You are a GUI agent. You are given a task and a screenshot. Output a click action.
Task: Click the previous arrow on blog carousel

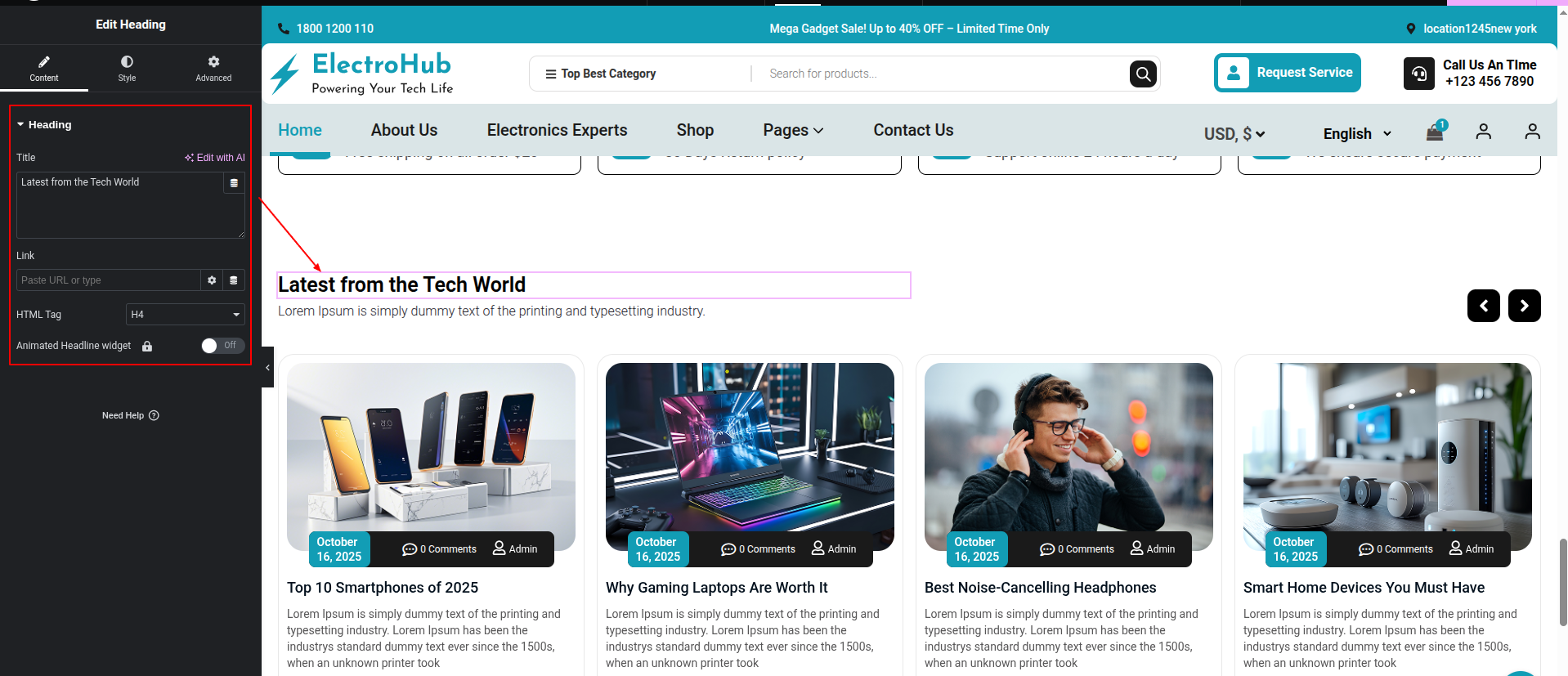click(1483, 306)
